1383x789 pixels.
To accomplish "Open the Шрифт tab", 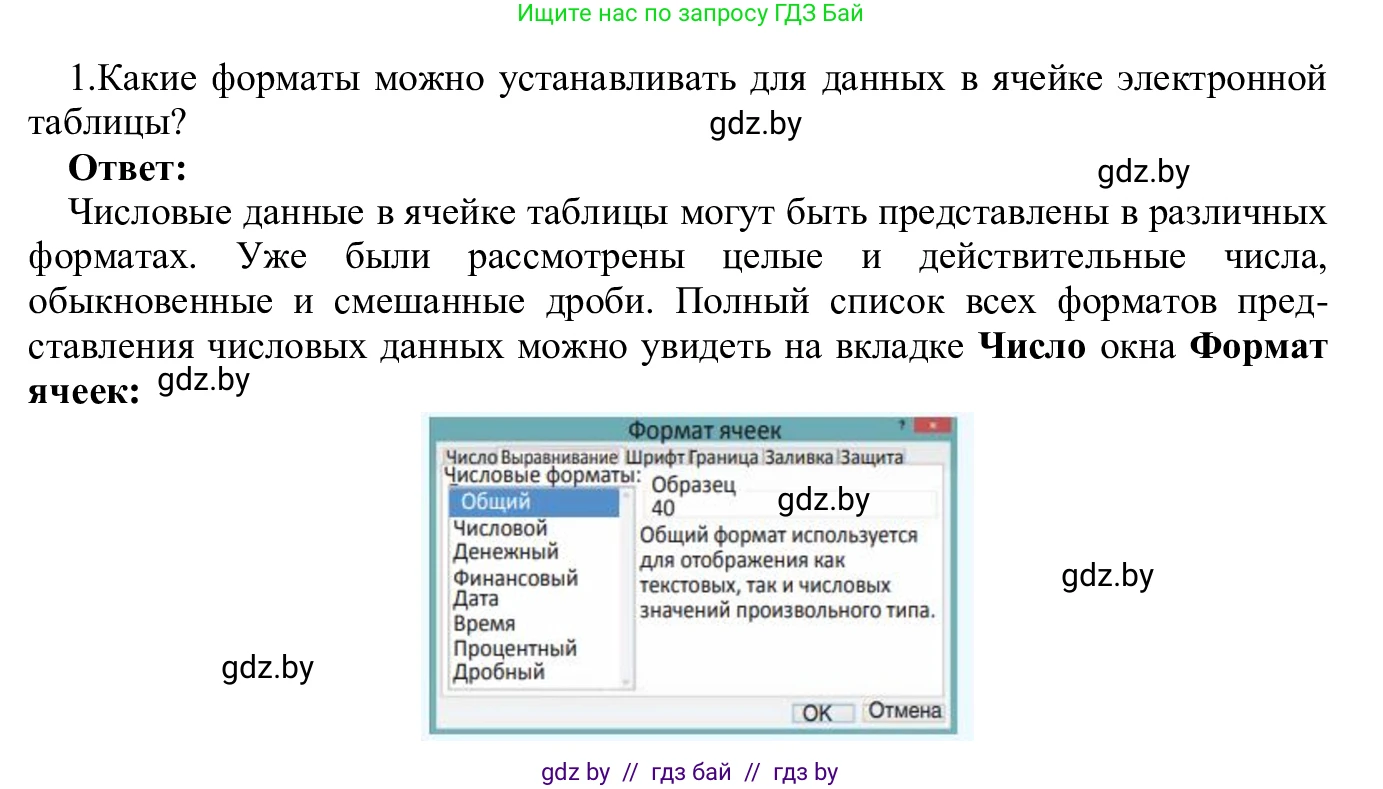I will (x=651, y=456).
